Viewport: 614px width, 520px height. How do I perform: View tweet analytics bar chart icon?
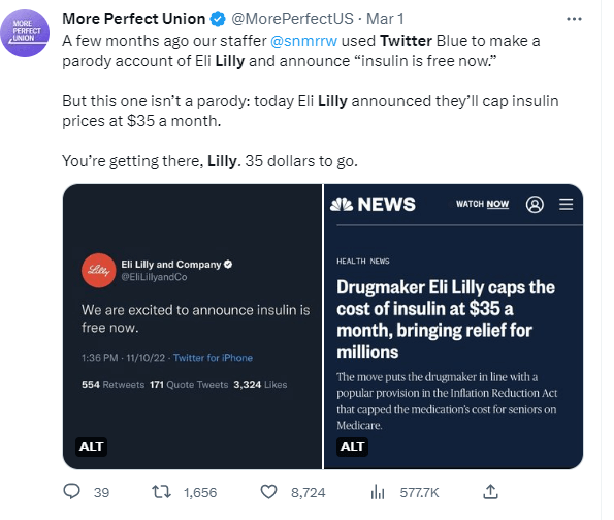click(378, 492)
